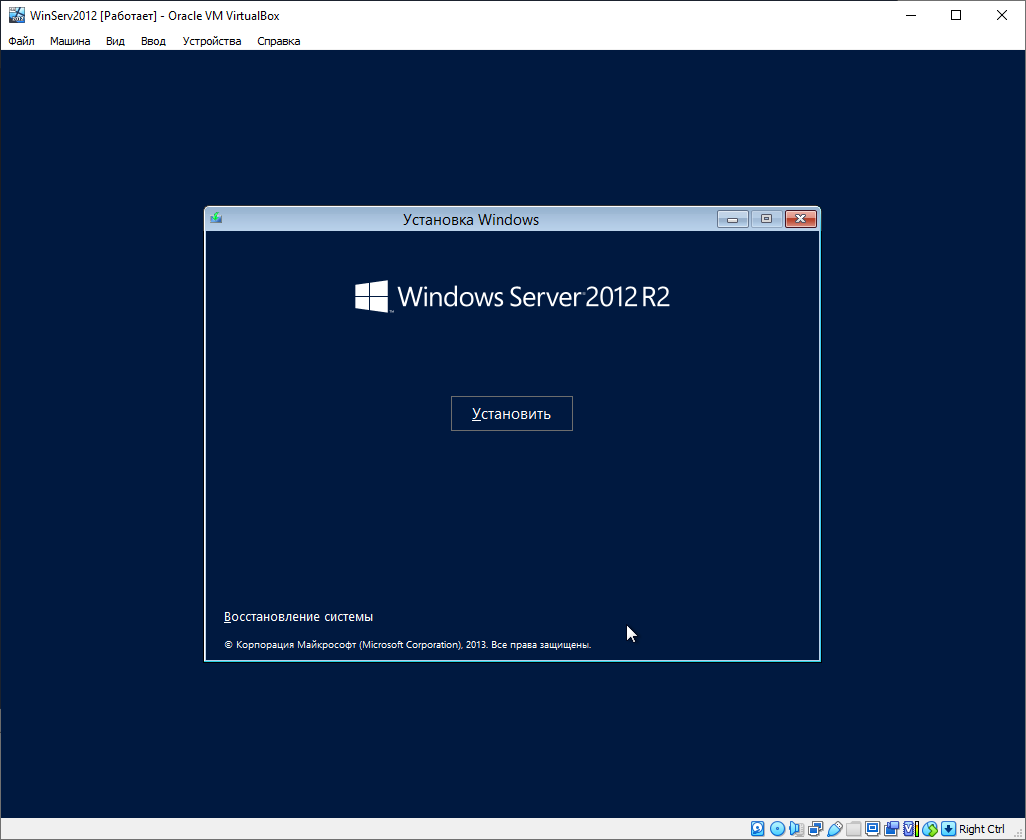Click the mouse integration status icon
The image size is (1026, 840).
[x=930, y=829]
